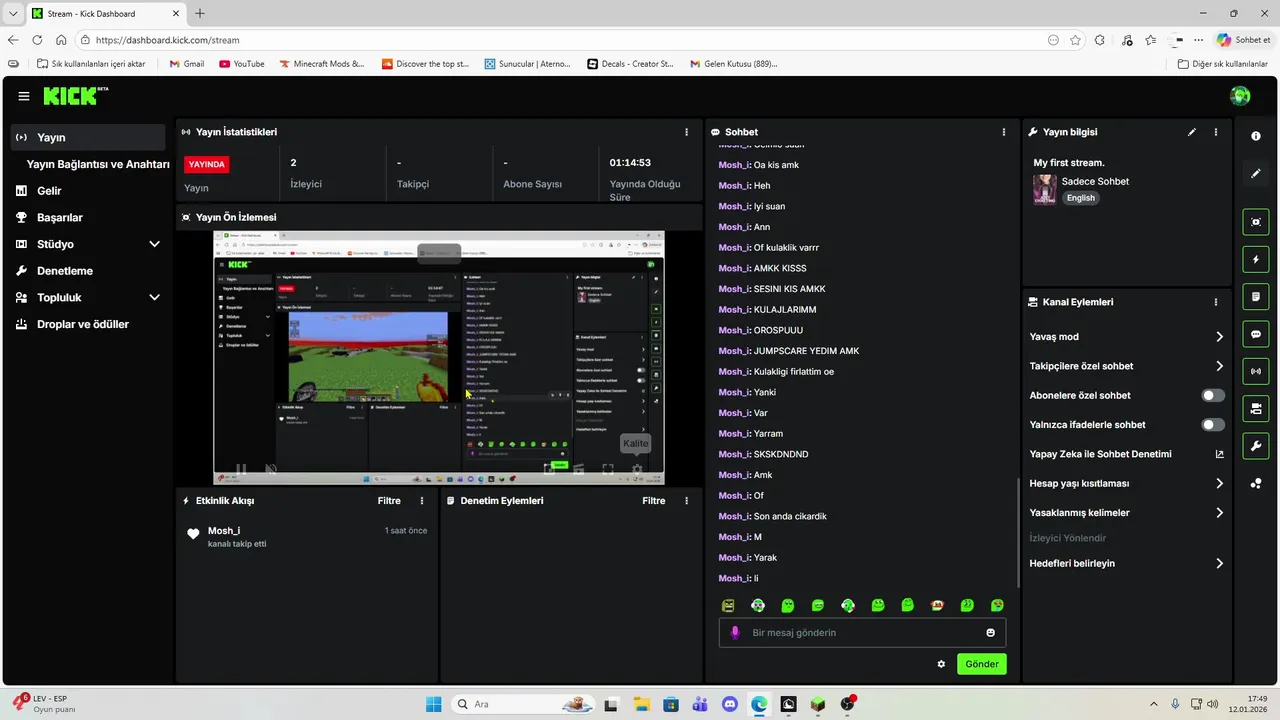This screenshot has height=720, width=1280.
Task: Open the hamburger menu beside Kick logo
Action: tap(24, 96)
